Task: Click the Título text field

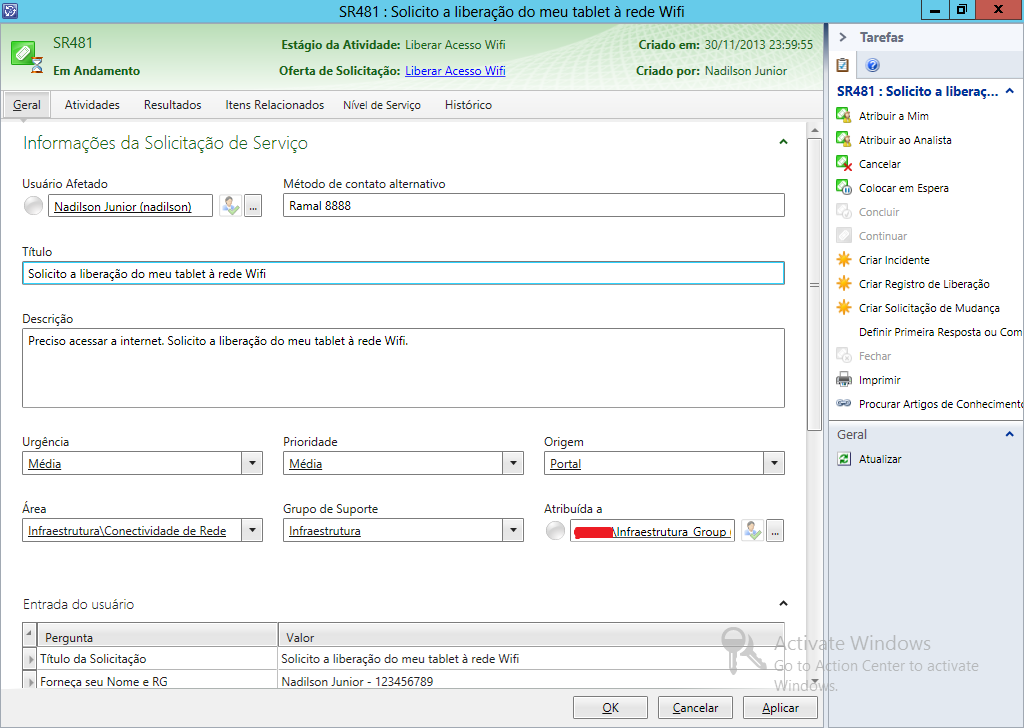Action: point(403,274)
